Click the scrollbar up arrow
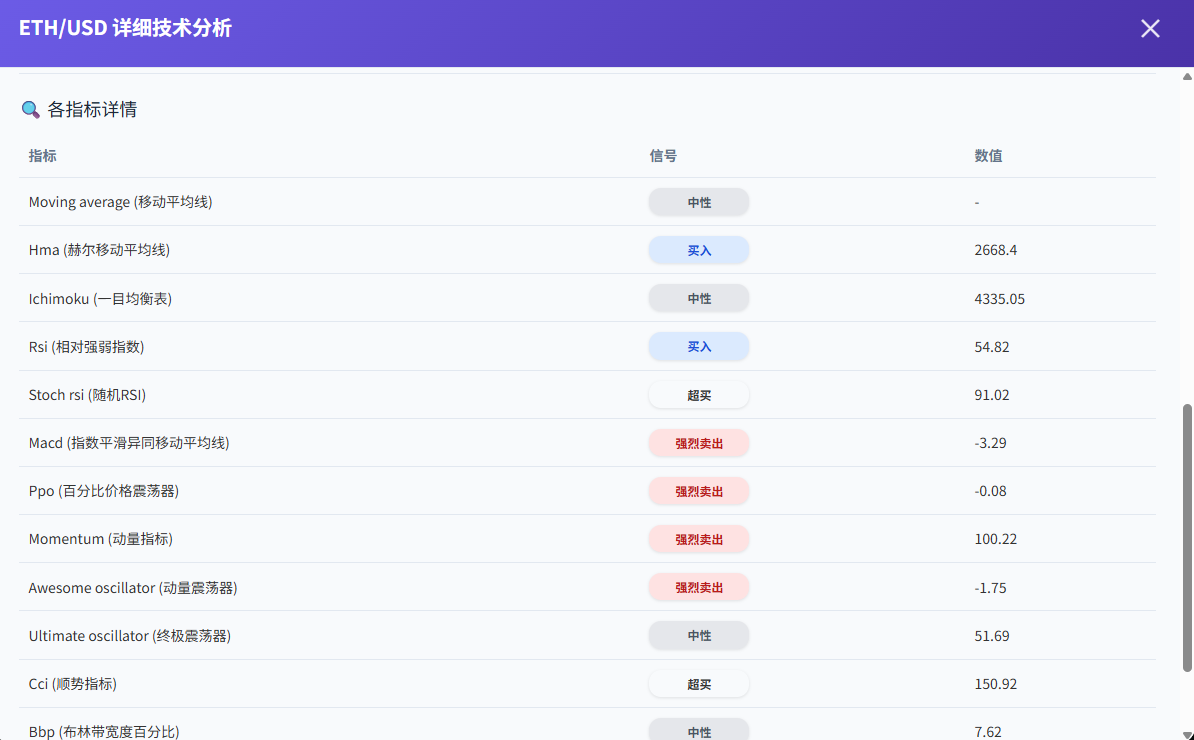1194x740 pixels. click(1187, 77)
